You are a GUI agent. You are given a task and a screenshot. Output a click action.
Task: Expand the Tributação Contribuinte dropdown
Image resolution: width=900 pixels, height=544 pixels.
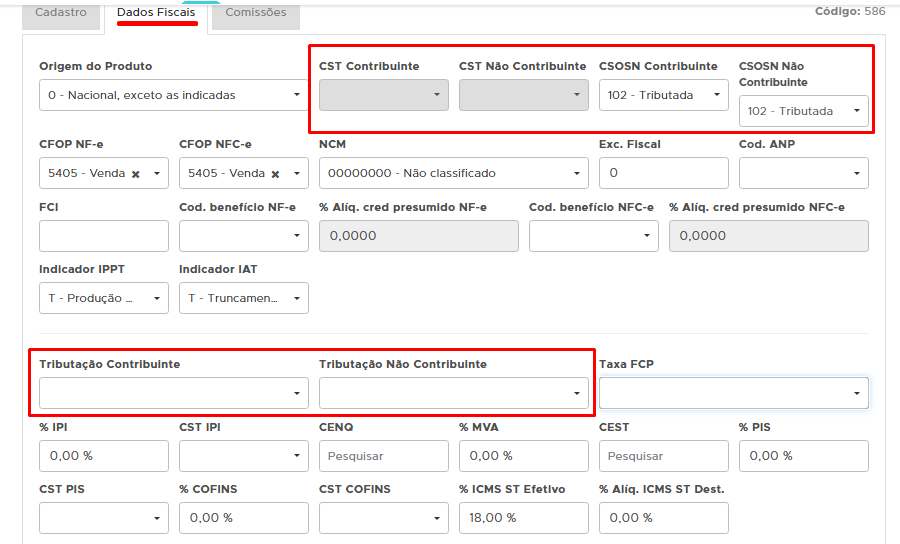pyautogui.click(x=173, y=393)
